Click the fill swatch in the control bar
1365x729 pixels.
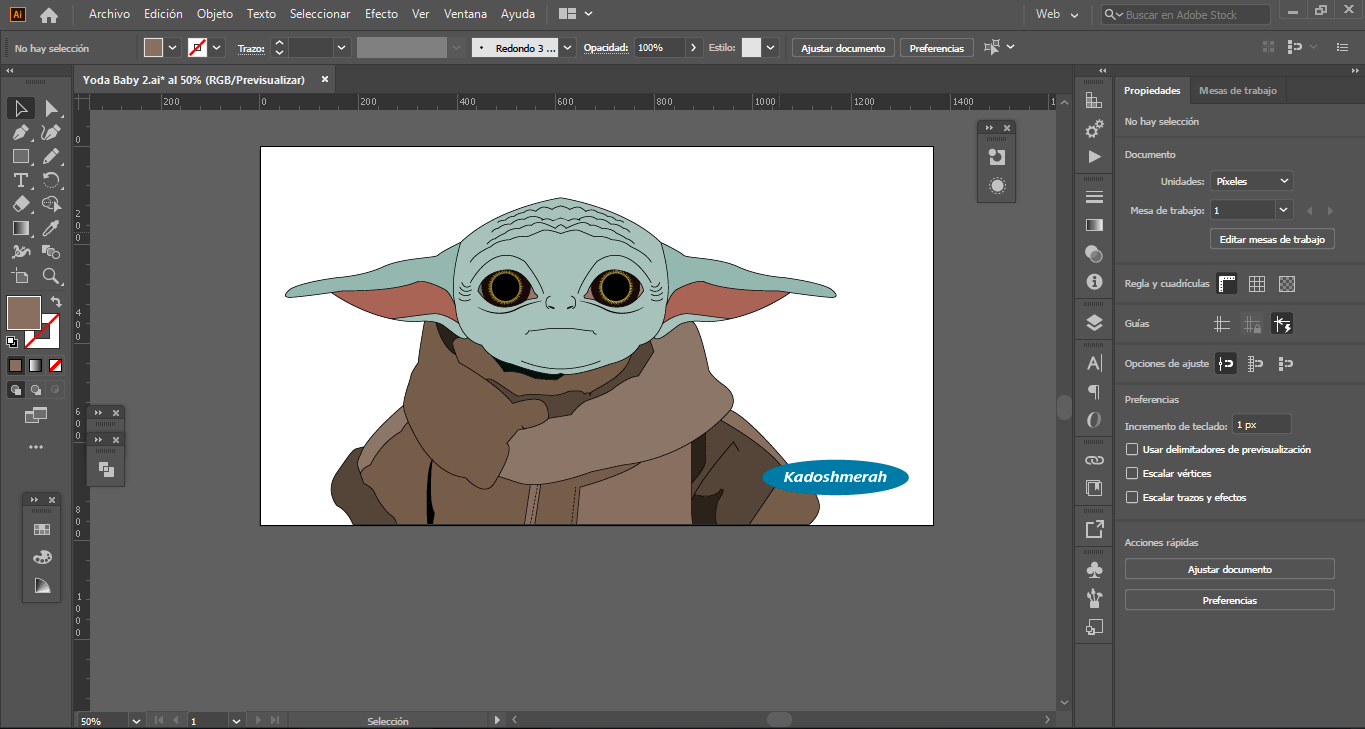(x=153, y=47)
